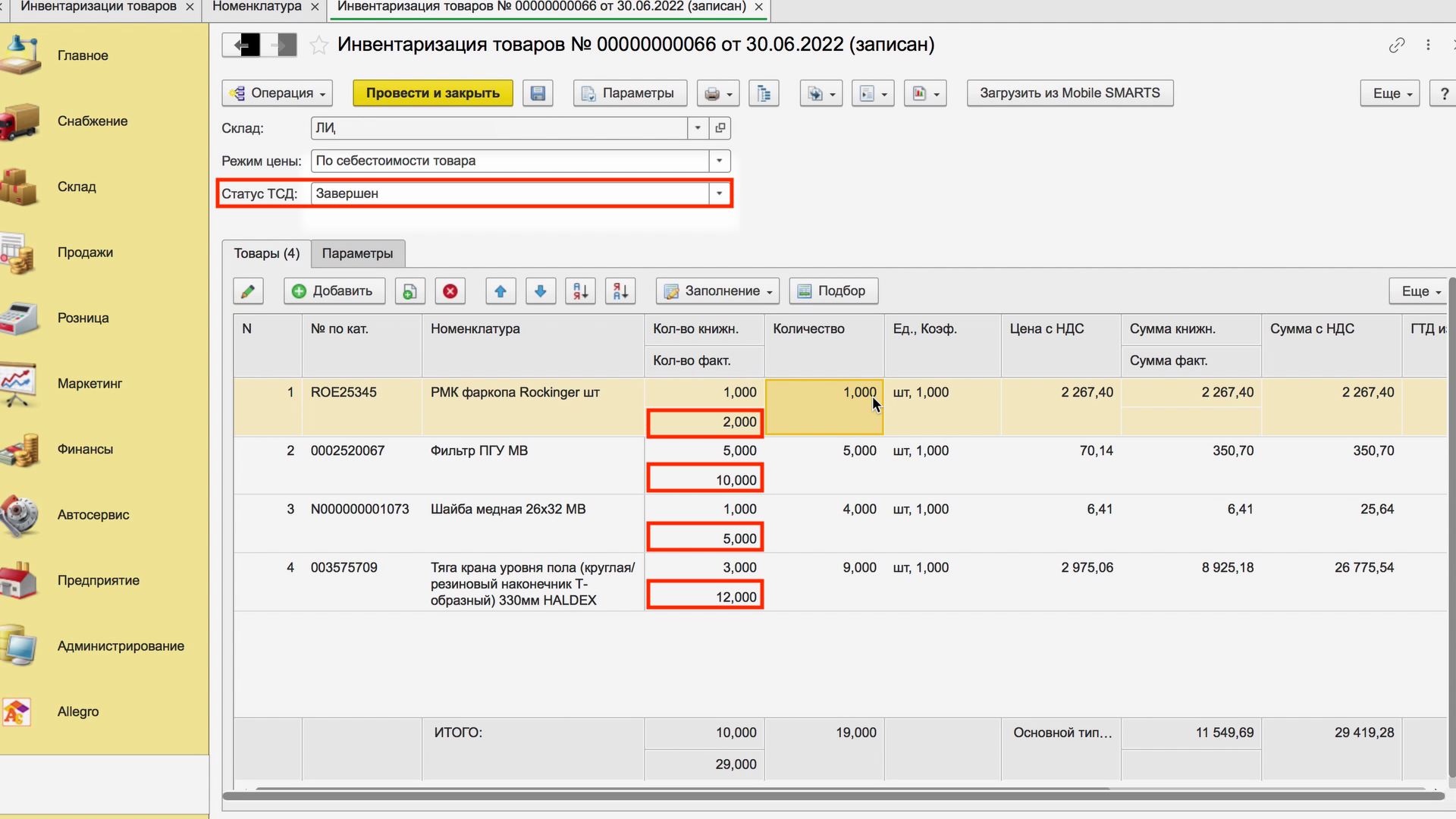1456x819 pixels.
Task: Sort descending with the Я-A icon
Action: pos(620,291)
